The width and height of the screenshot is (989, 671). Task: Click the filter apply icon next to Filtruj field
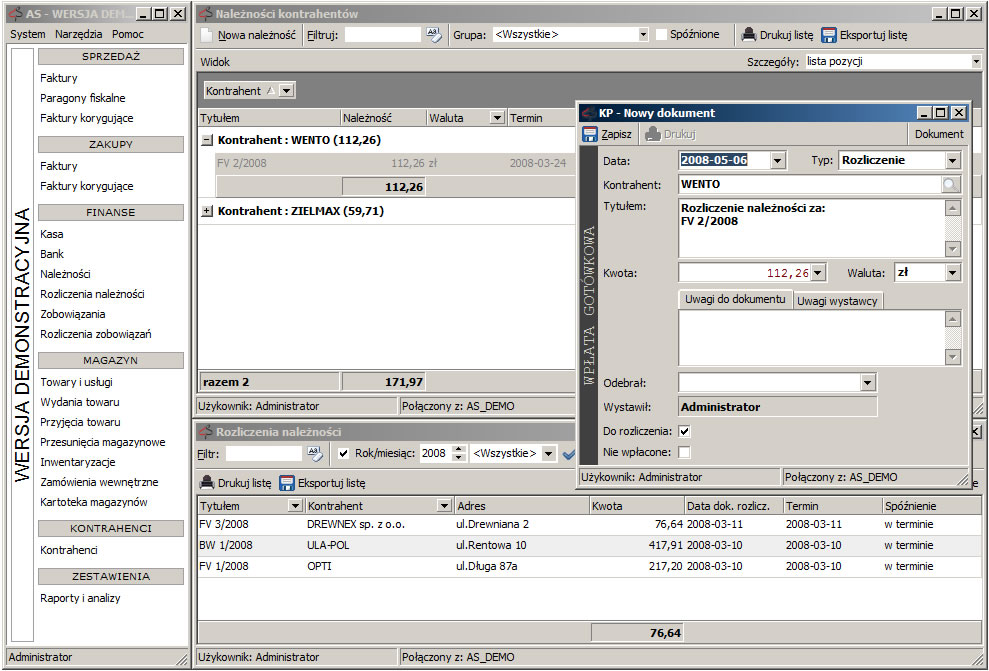(x=434, y=35)
